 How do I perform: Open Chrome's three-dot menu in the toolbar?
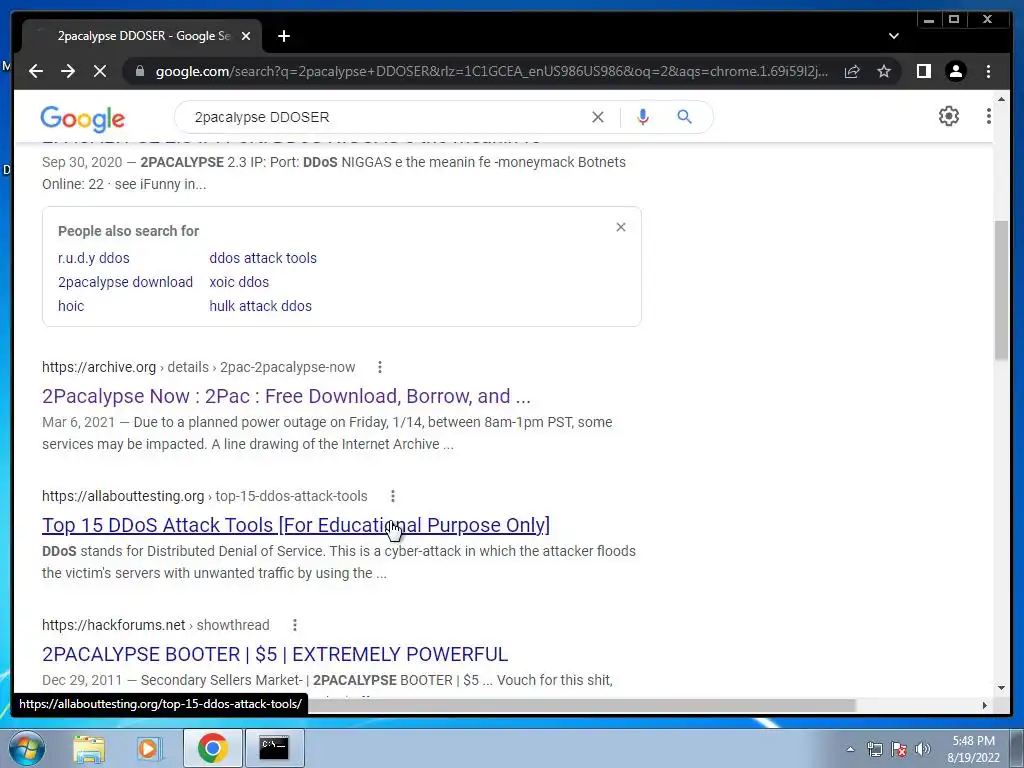pos(988,71)
